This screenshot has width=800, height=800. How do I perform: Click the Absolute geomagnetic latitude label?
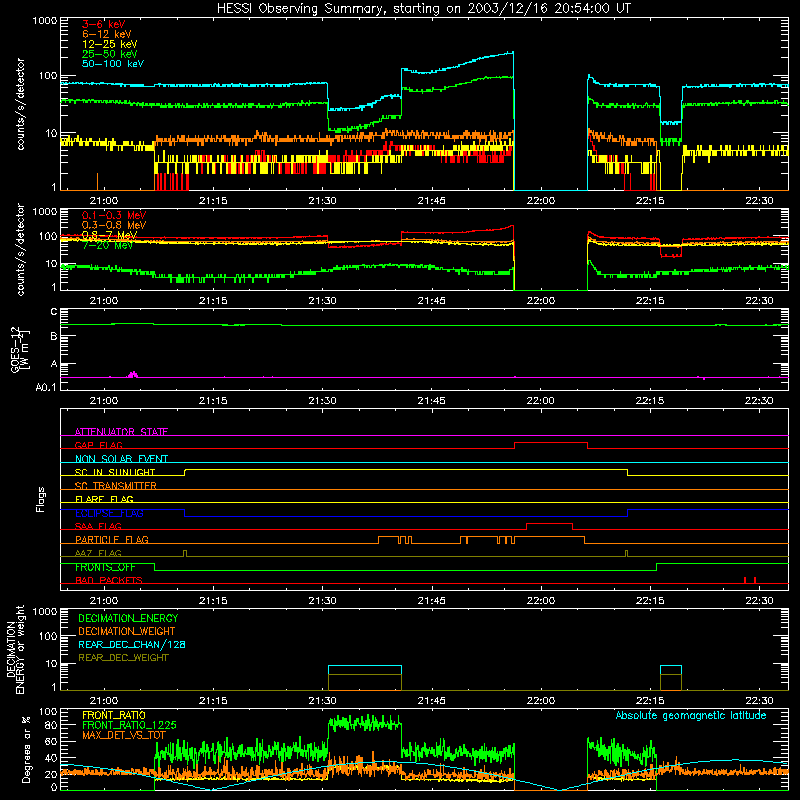(x=691, y=715)
